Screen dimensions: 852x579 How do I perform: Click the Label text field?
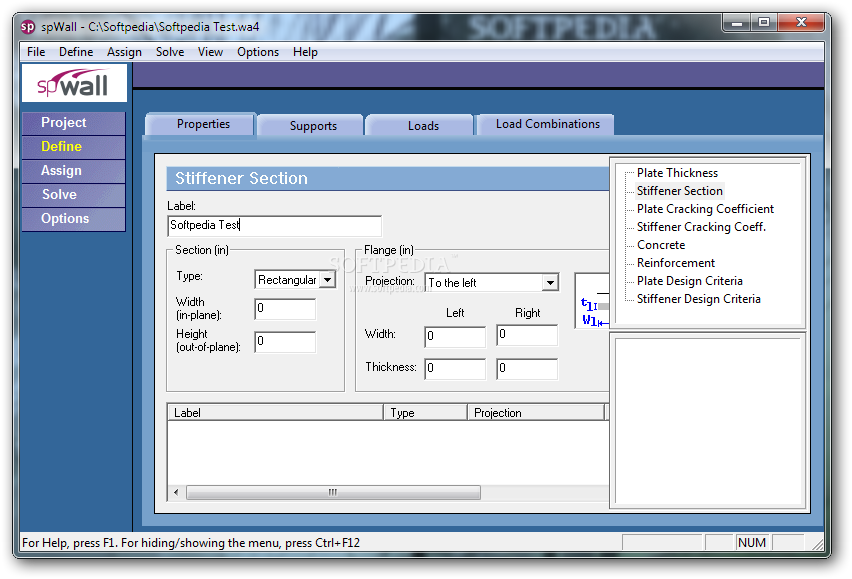pos(274,225)
